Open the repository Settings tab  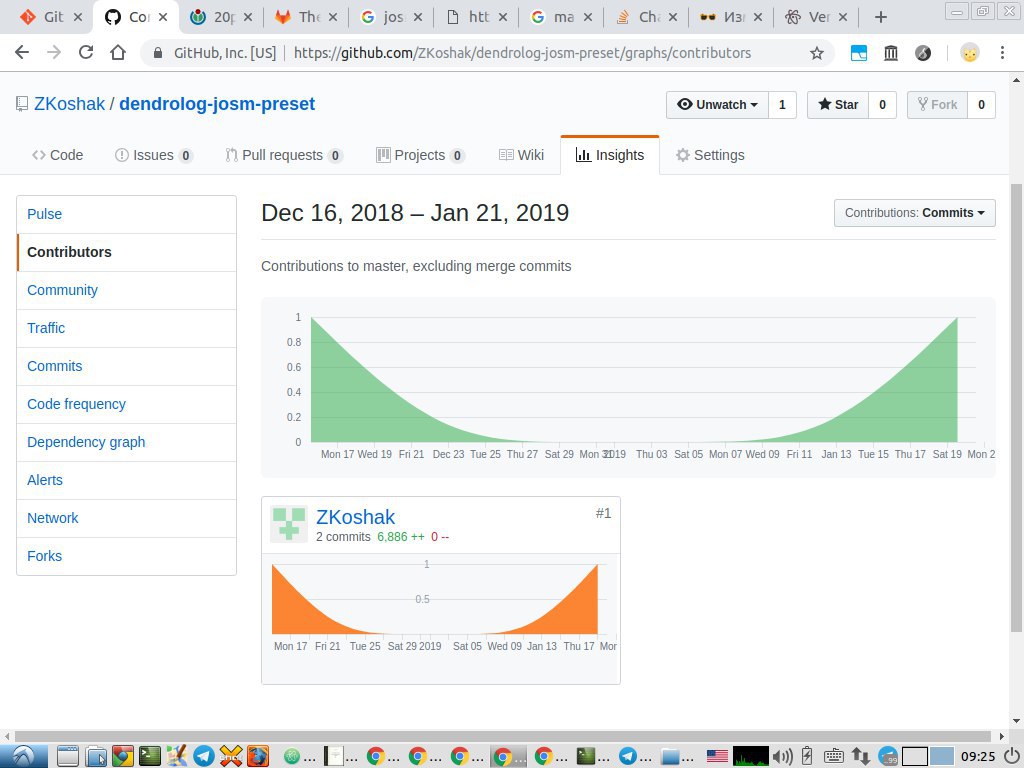(710, 155)
